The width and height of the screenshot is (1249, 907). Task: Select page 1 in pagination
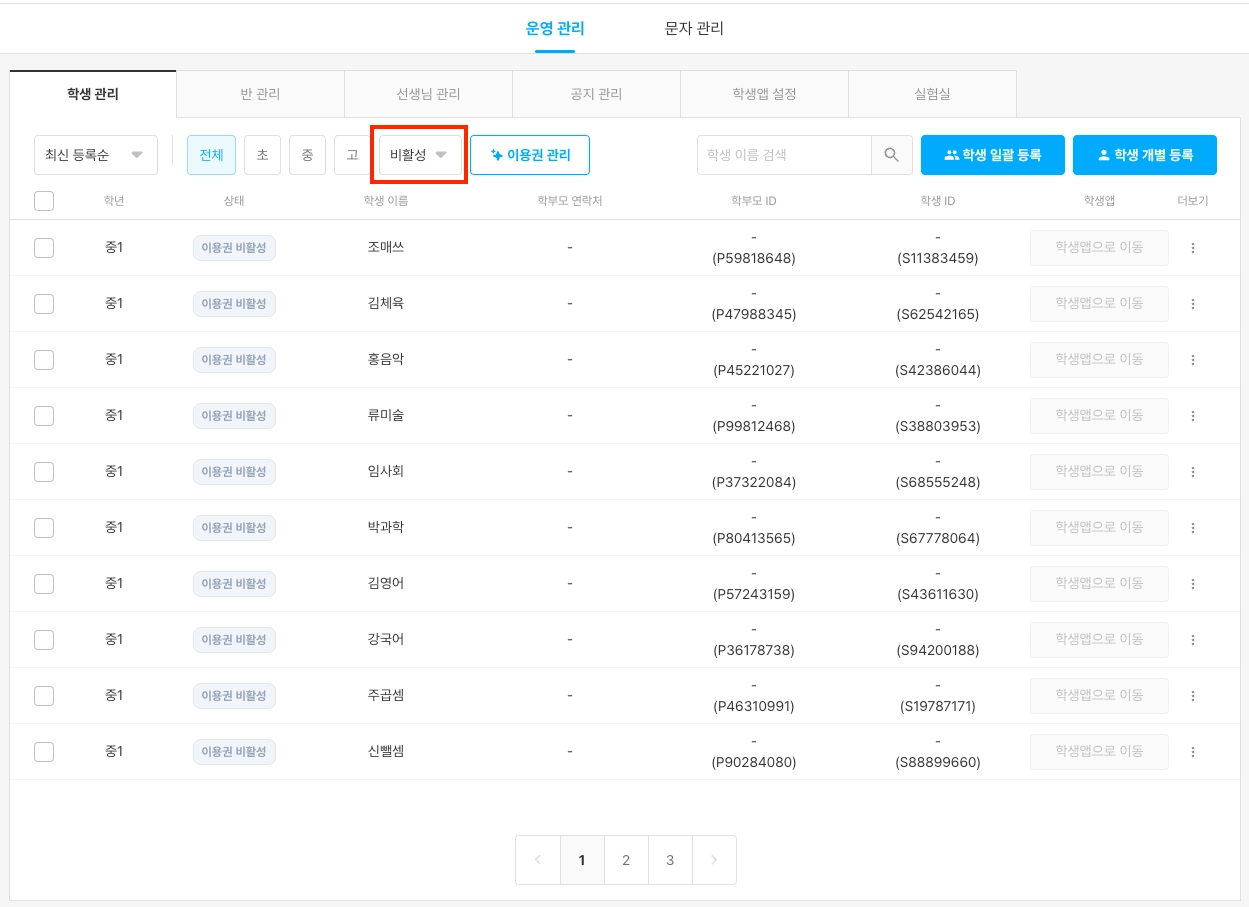(582, 860)
